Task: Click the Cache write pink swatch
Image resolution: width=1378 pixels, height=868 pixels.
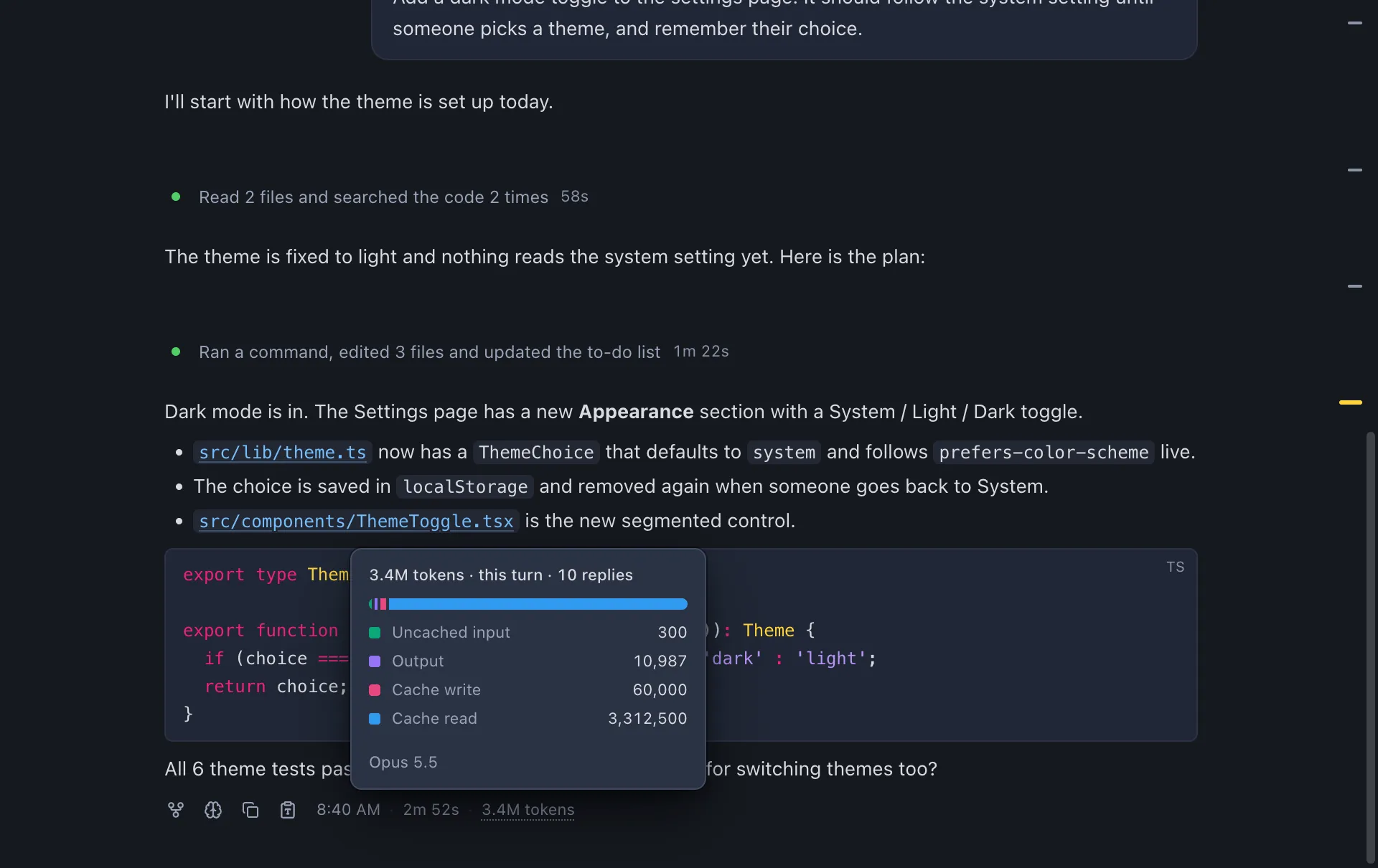Action: click(375, 690)
